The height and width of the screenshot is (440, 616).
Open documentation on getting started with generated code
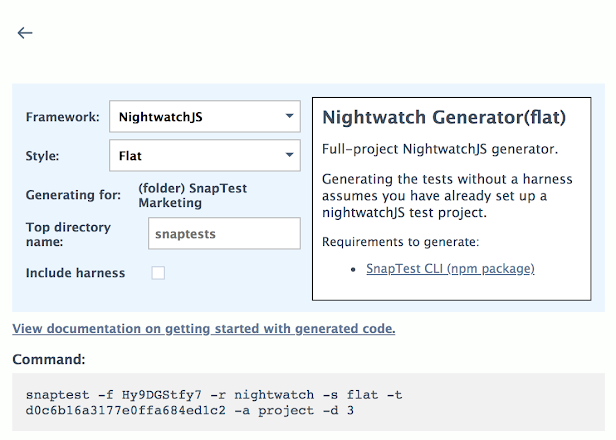tap(204, 328)
